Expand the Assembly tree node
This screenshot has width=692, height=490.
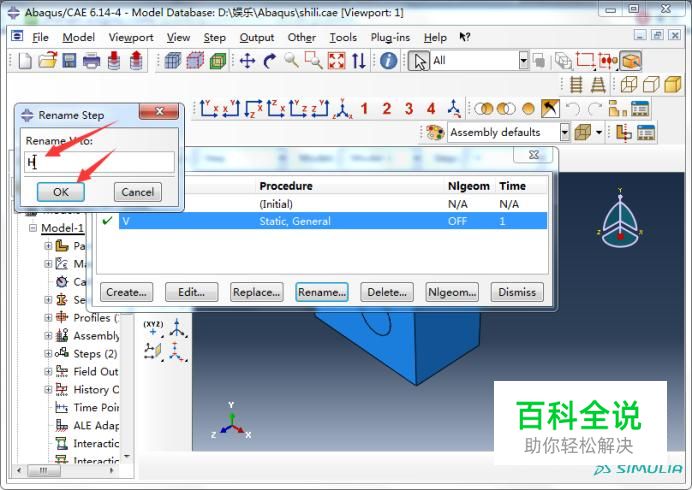[x=48, y=335]
